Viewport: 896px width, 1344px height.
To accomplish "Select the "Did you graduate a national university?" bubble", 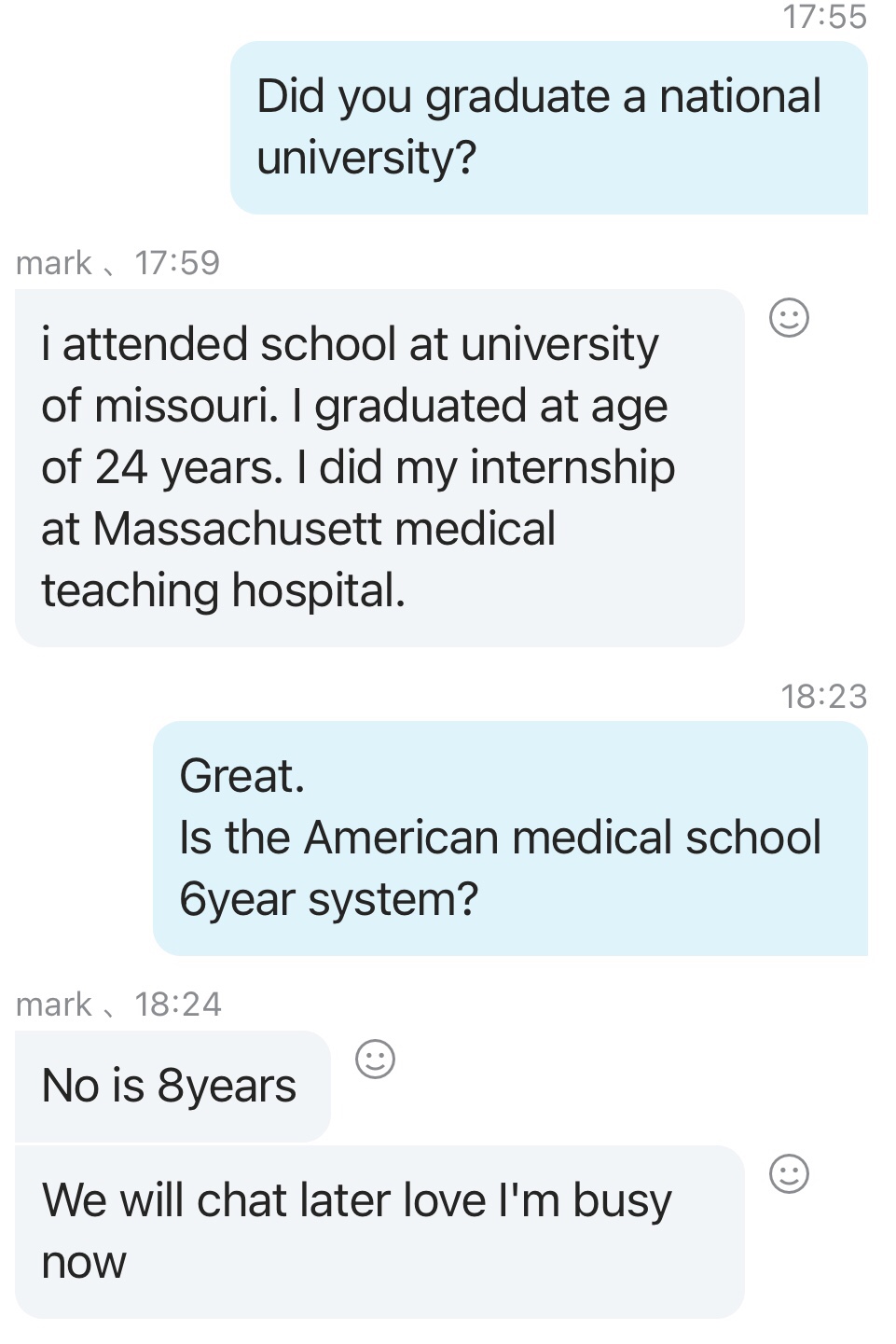I will click(548, 127).
